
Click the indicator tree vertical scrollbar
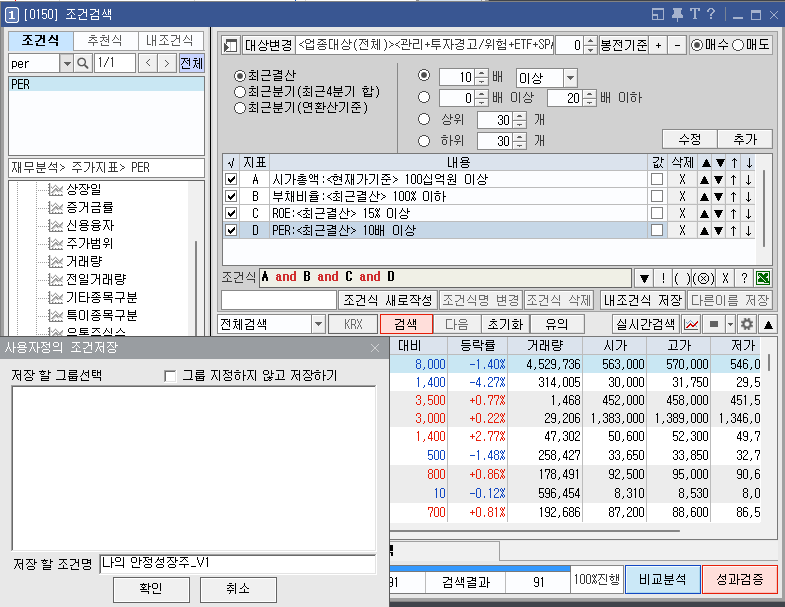[x=196, y=288]
